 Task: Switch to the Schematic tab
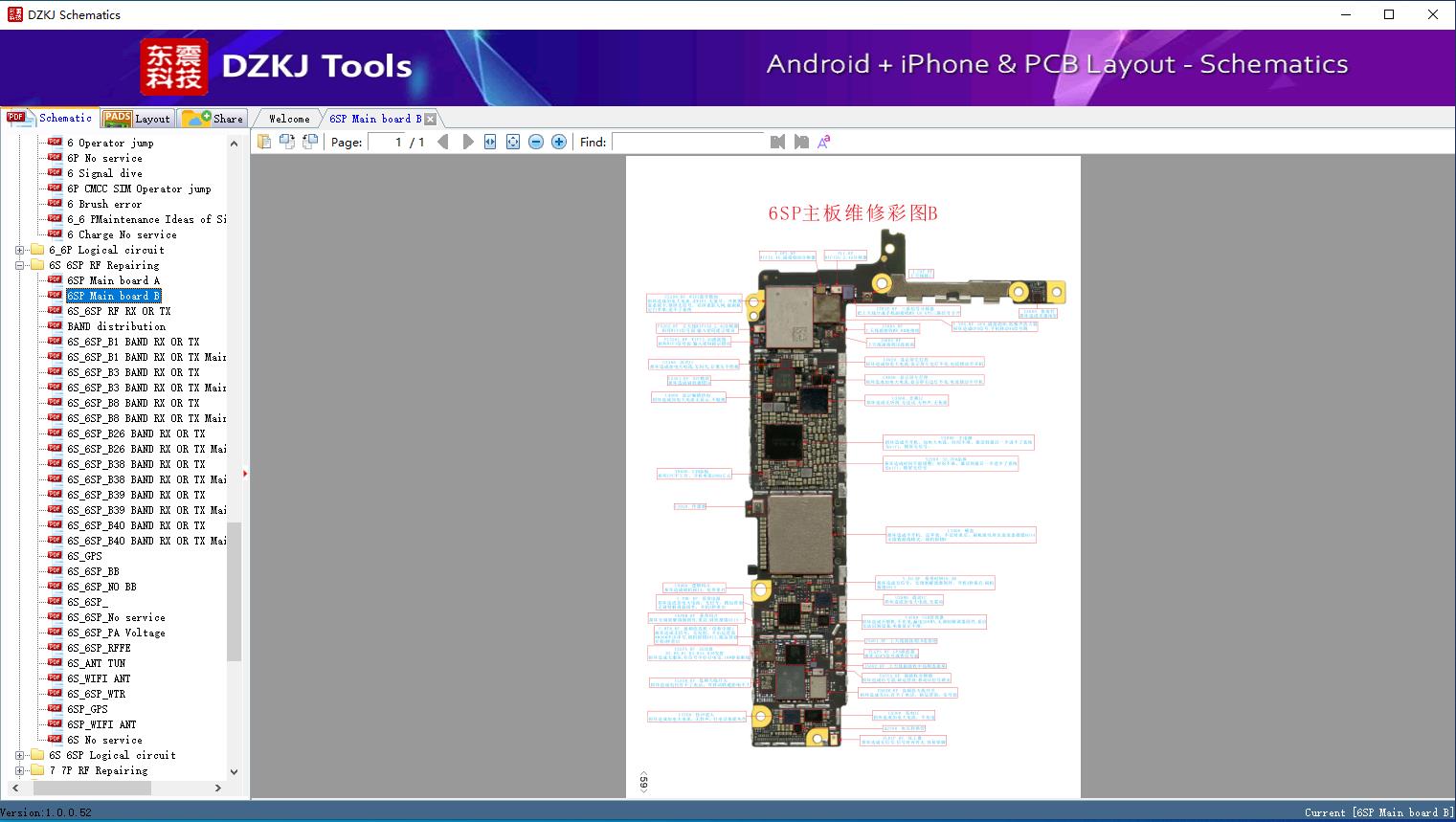[50, 118]
